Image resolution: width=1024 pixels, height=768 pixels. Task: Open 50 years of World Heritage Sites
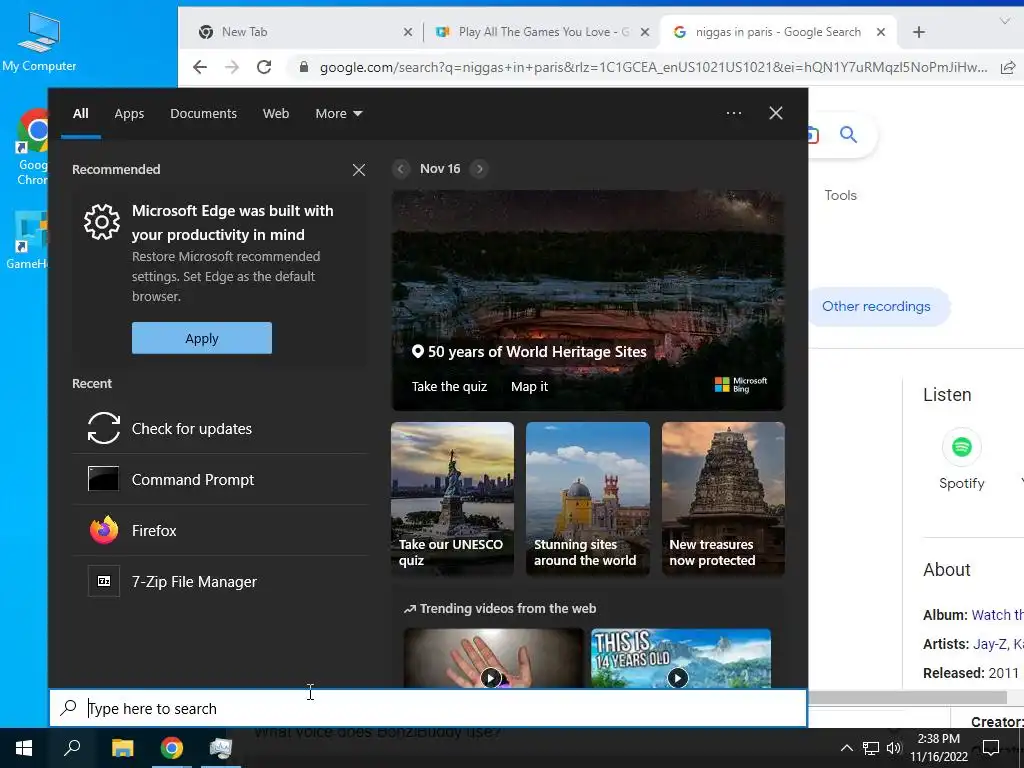click(x=537, y=352)
